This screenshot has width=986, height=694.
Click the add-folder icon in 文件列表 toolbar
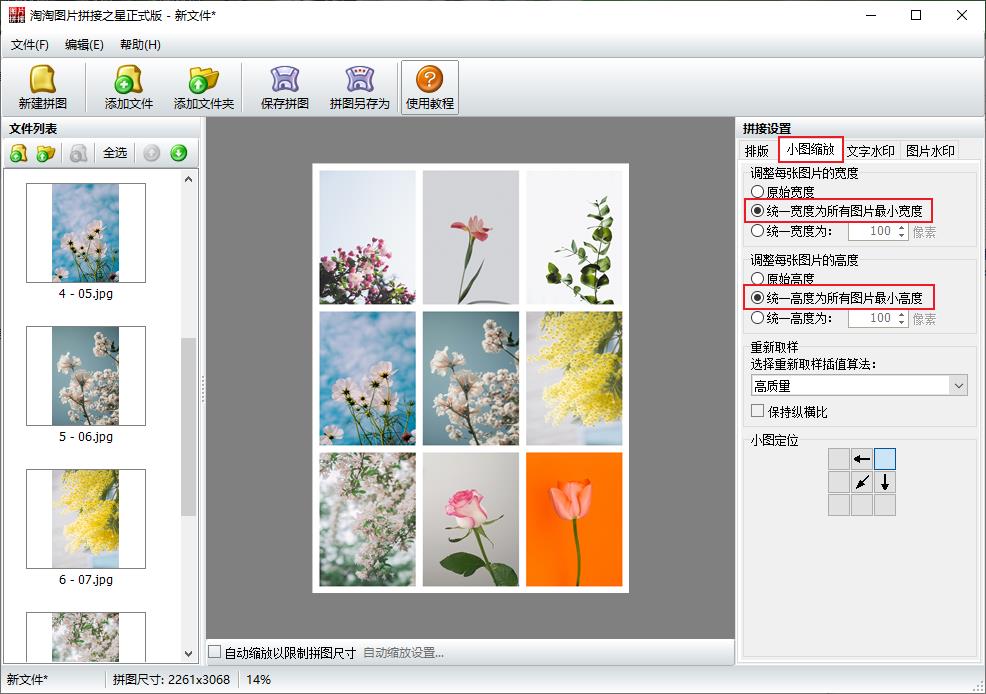click(x=46, y=153)
